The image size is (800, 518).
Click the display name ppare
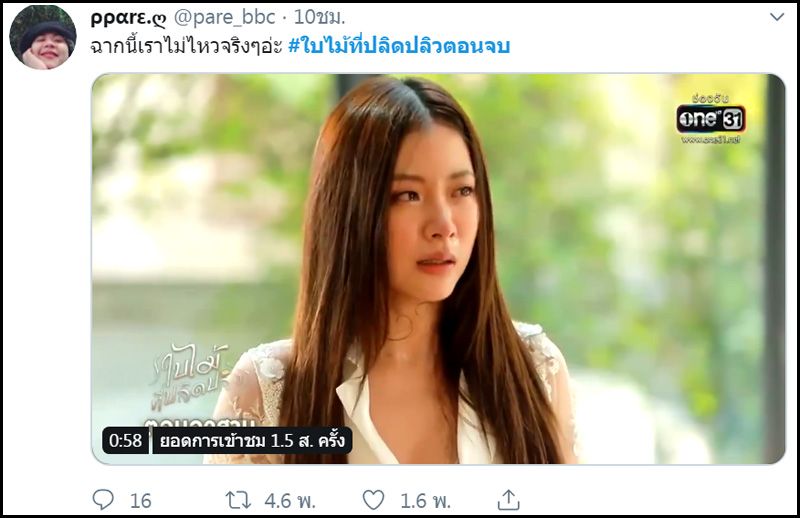(x=128, y=18)
